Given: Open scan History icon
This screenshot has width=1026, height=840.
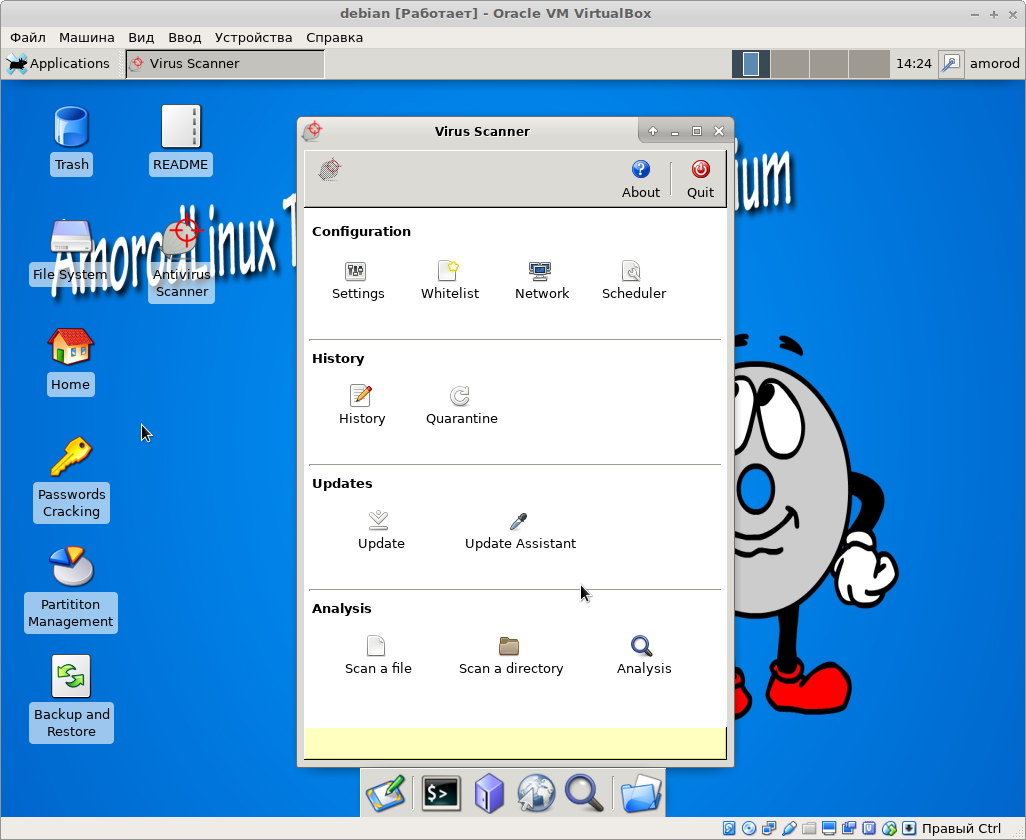Looking at the screenshot, I should tap(361, 397).
